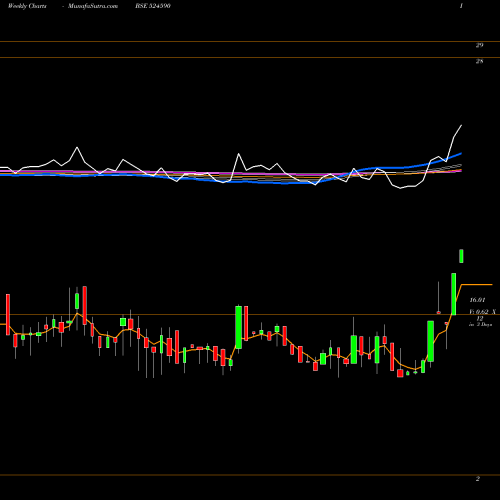Click the thick blue moving-average line's right end
Image resolution: width=500 pixels, height=500 pixels.
pyautogui.click(x=461, y=154)
